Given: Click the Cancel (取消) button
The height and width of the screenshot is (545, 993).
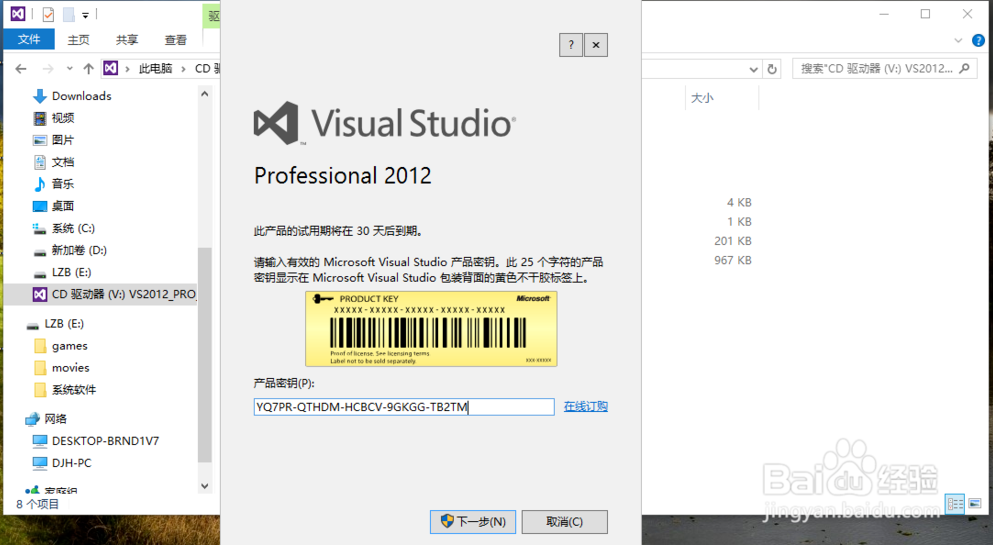Looking at the screenshot, I should coord(564,522).
